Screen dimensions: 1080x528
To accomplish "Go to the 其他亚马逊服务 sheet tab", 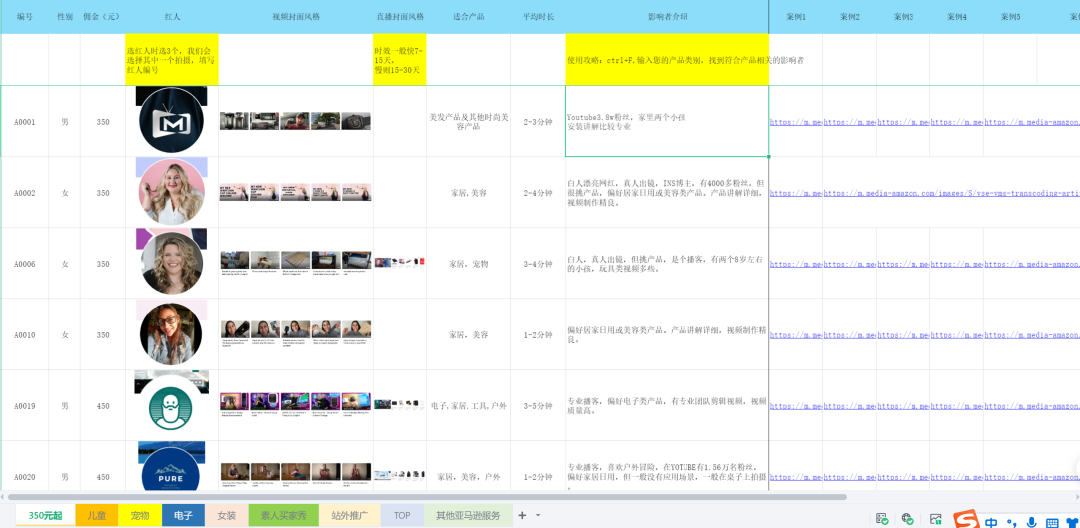I will click(468, 515).
